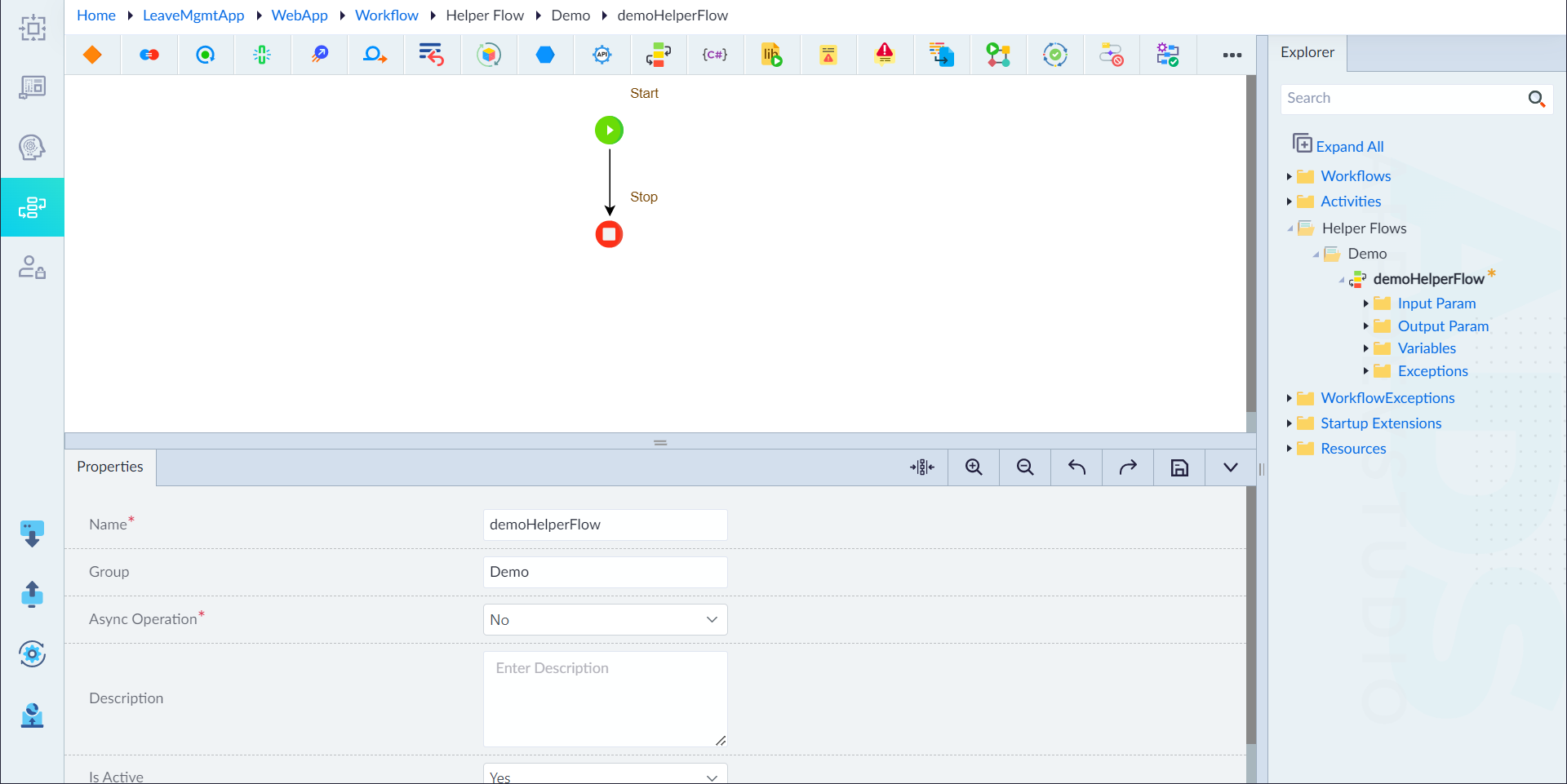
Task: Save the helper flow
Action: pos(1179,467)
